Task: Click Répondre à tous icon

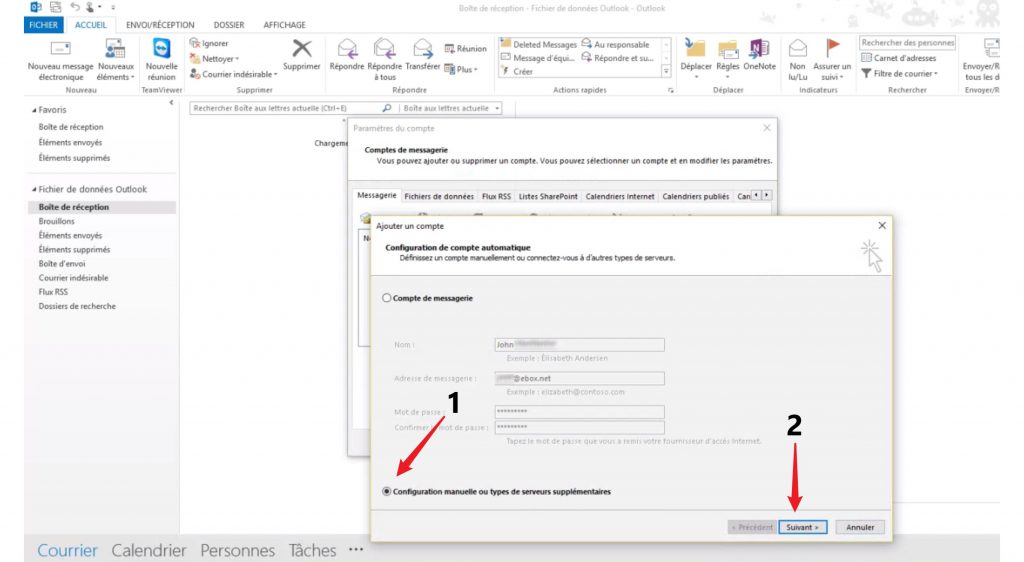Action: click(x=384, y=49)
